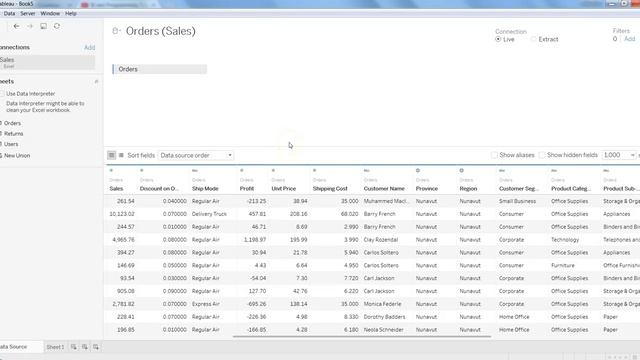The width and height of the screenshot is (640, 360).
Task: Click the cell with sales value 10,123.02
Action: click(x=122, y=214)
